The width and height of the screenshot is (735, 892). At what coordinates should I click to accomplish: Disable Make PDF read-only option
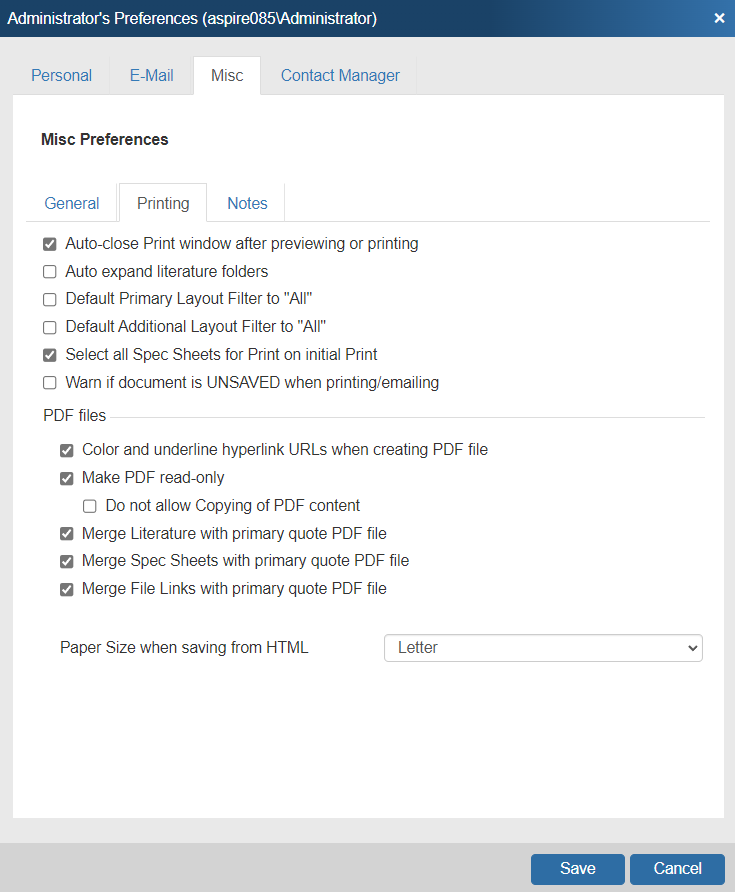point(66,478)
